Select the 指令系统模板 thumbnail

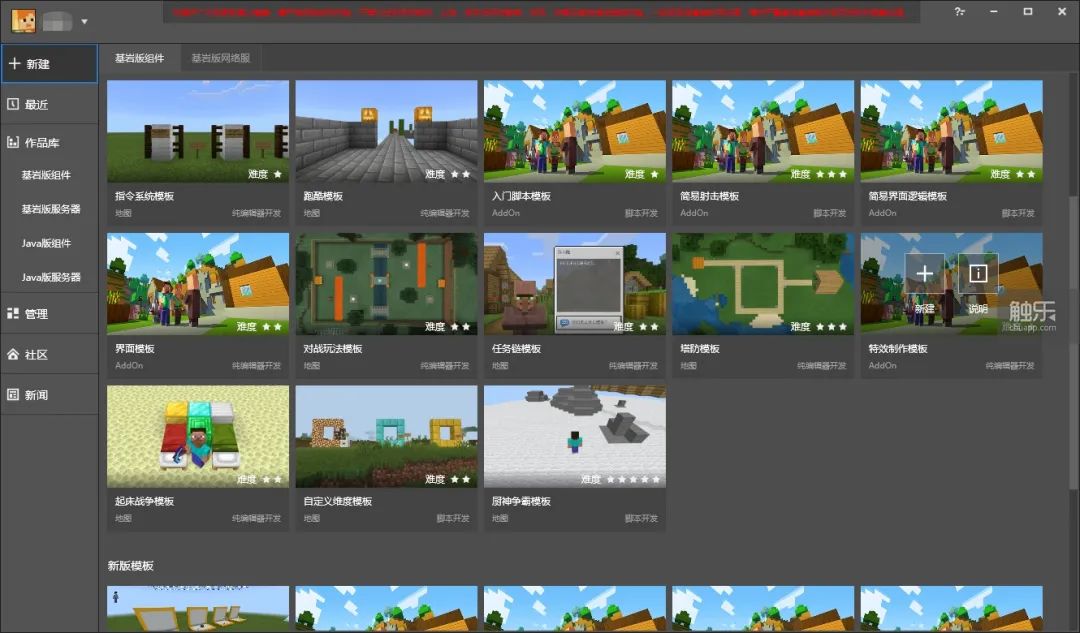pos(198,131)
